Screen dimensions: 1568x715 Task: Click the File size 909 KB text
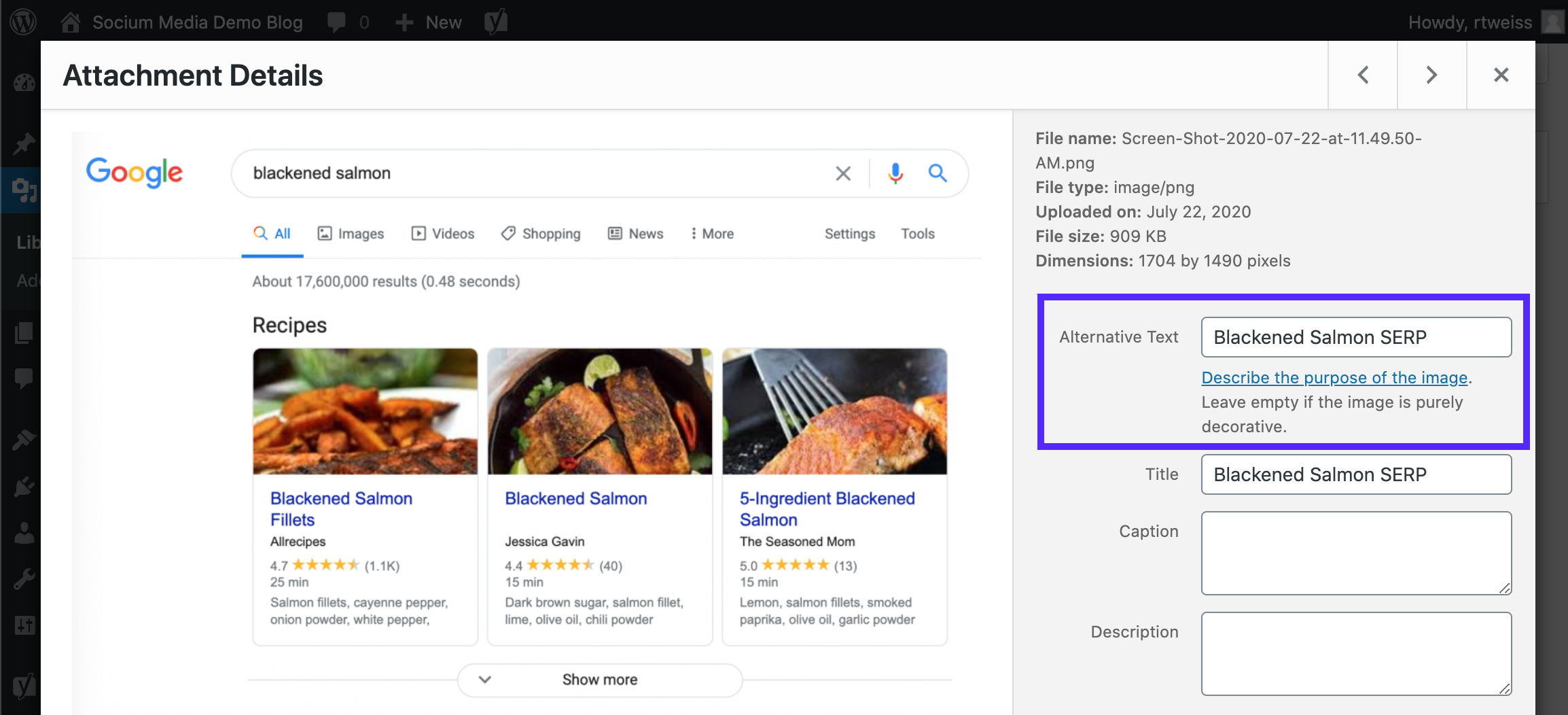tap(1101, 237)
